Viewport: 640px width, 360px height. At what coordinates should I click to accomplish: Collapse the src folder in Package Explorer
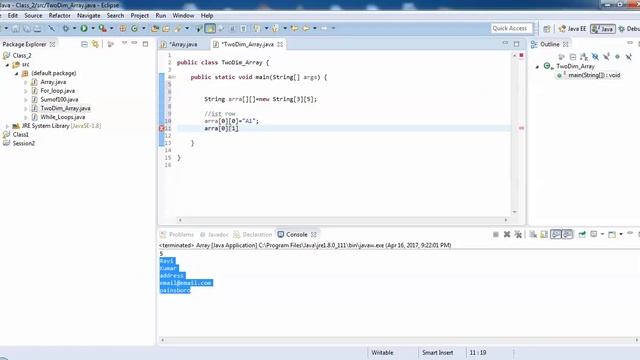tap(7, 64)
